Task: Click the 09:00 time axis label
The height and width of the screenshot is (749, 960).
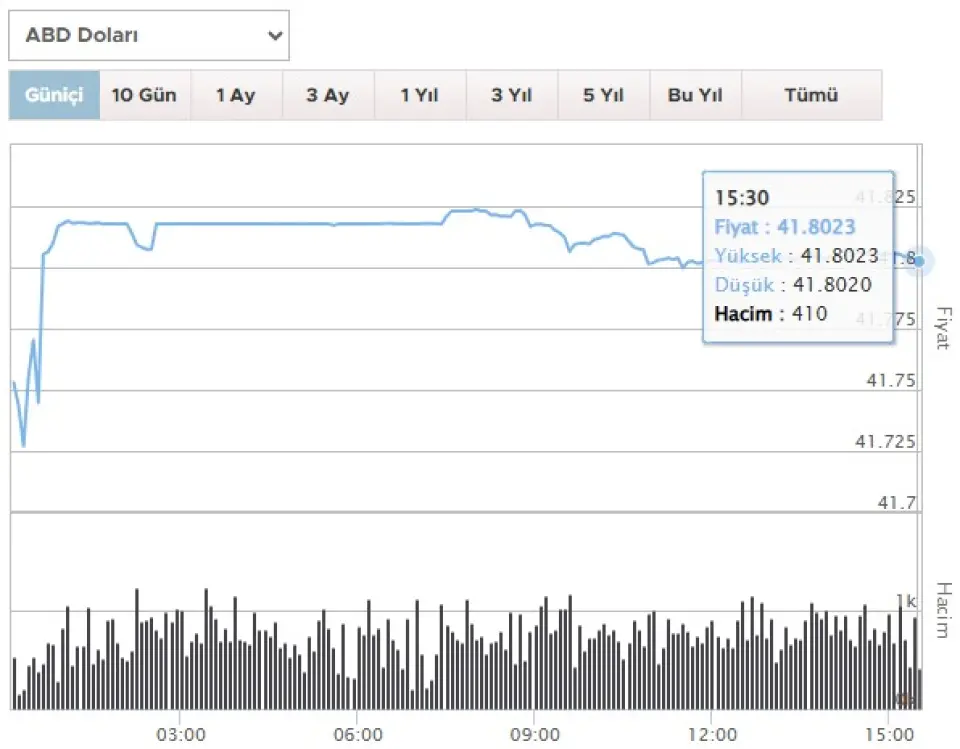Action: pyautogui.click(x=535, y=734)
